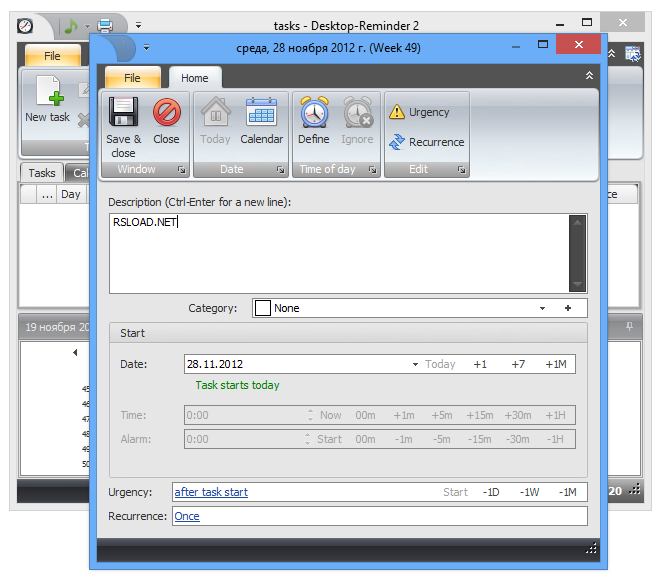Click Time spinner stepper

click(311, 415)
